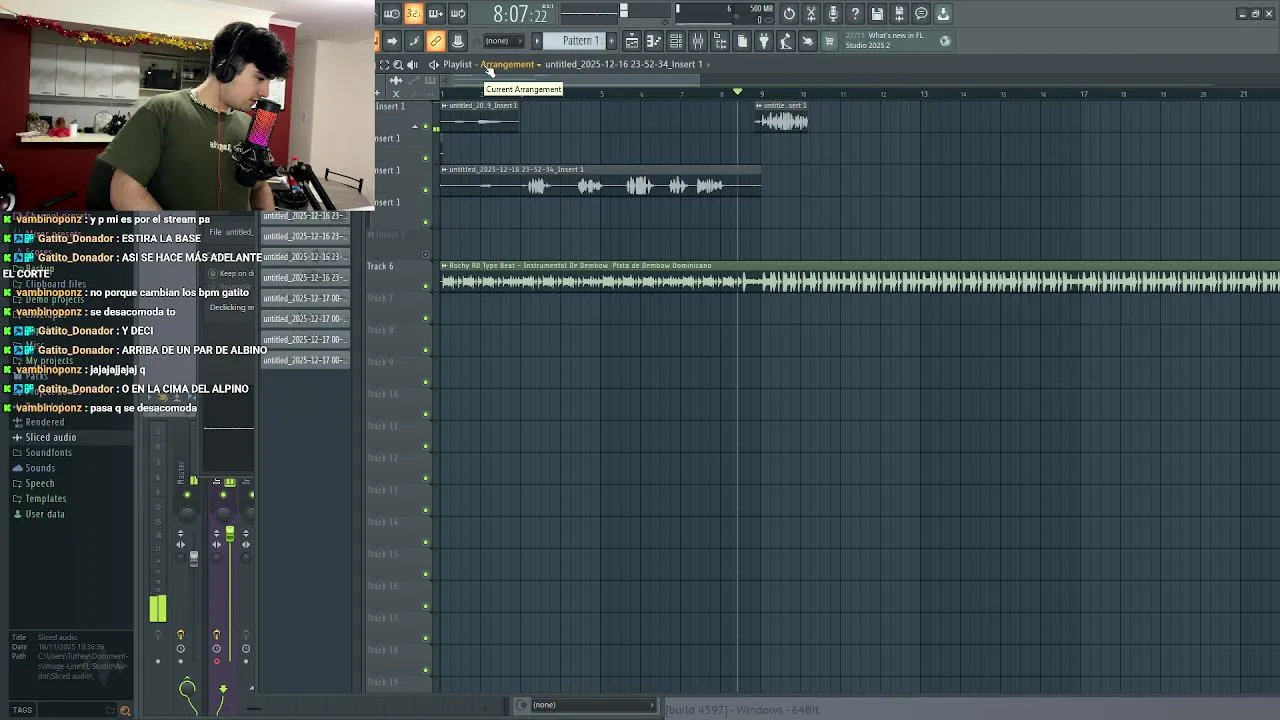Click the touch keyboard icon with bird
1280x720 pixels.
(808, 41)
